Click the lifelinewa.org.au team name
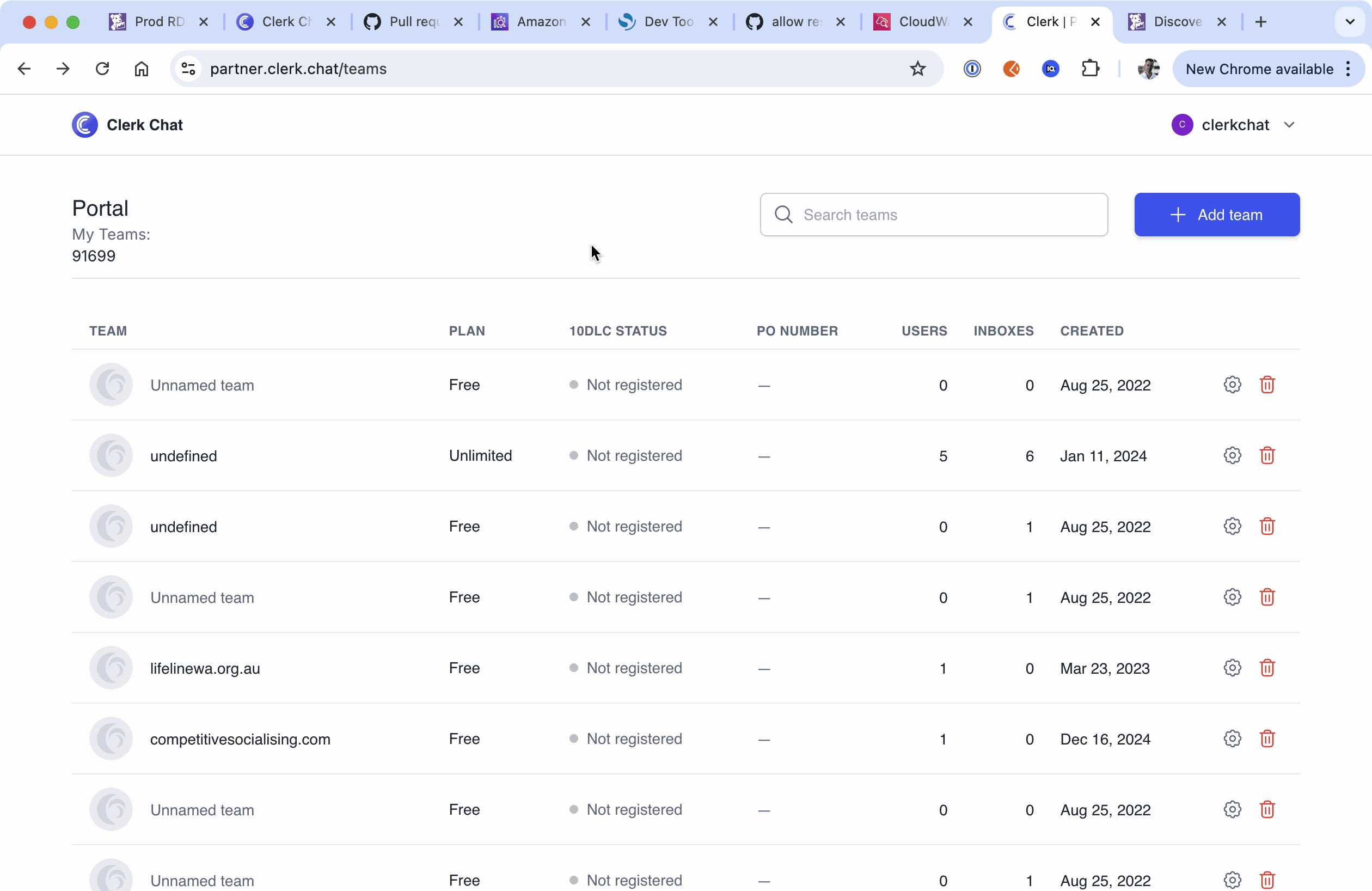 coord(205,668)
